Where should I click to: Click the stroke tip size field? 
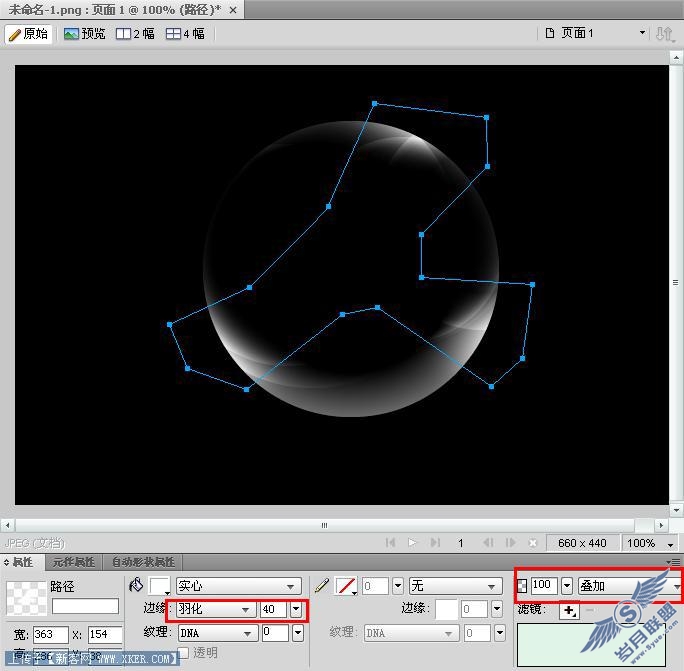(375, 586)
